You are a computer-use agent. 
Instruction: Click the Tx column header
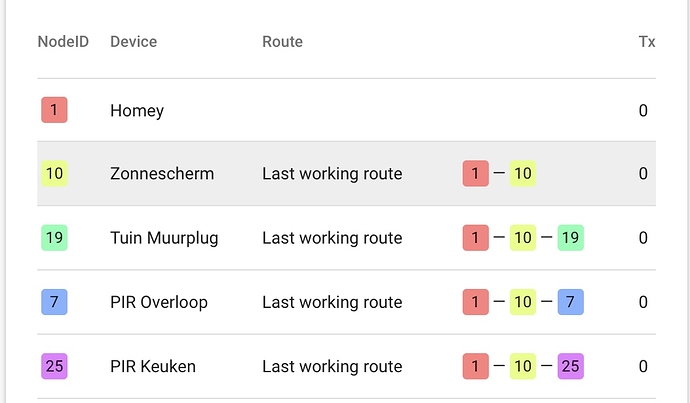[x=647, y=42]
